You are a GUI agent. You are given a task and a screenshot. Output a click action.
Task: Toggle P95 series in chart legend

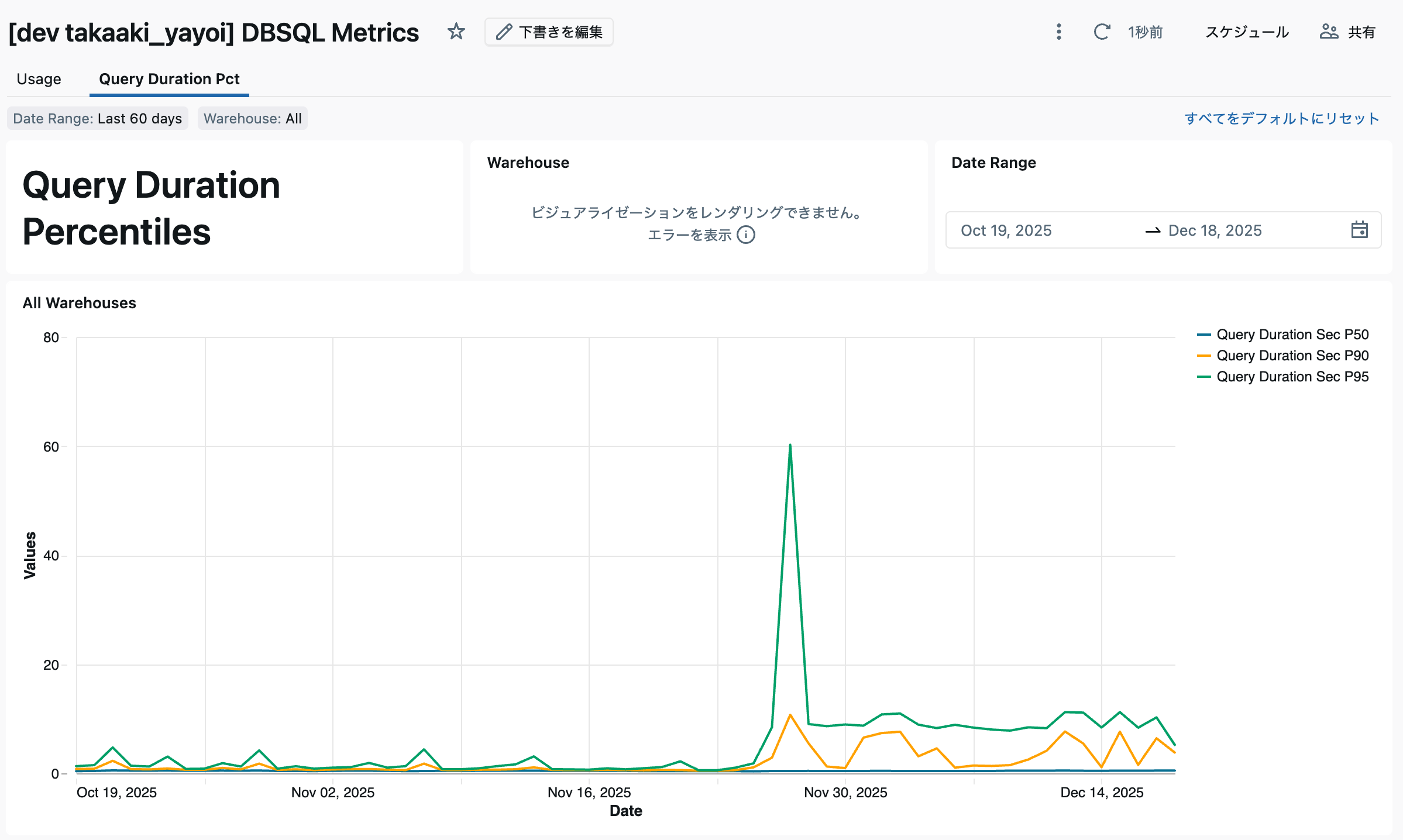coord(1292,377)
